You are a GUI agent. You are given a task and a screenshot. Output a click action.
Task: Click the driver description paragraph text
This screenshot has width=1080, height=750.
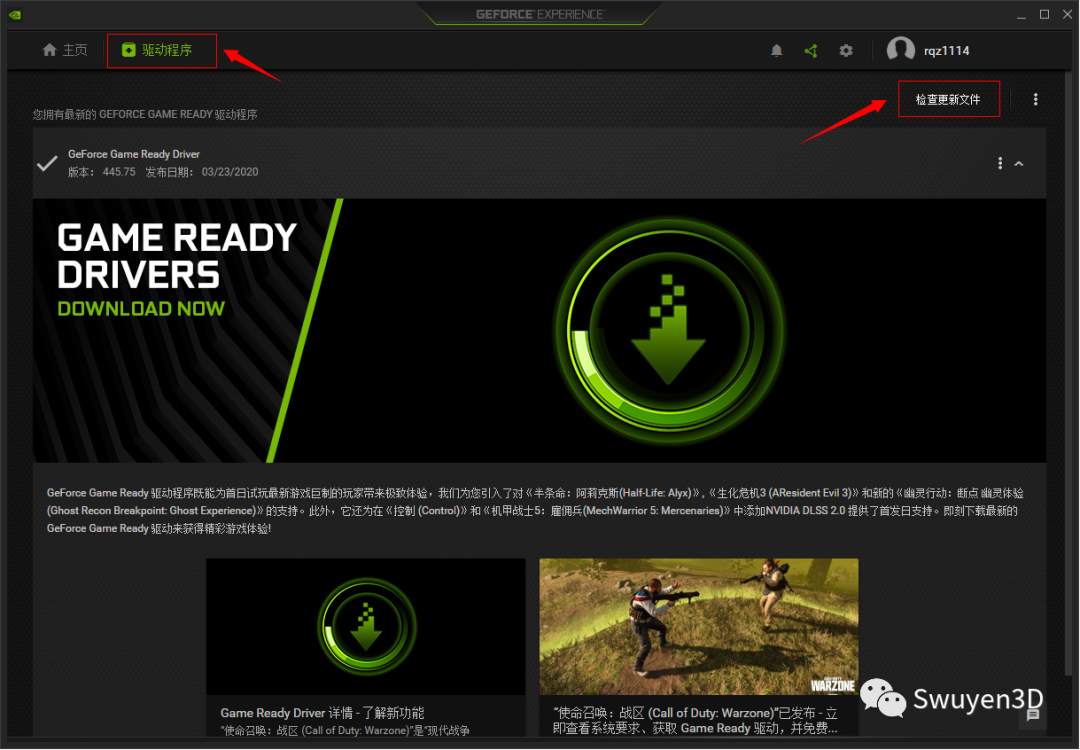tap(535, 510)
